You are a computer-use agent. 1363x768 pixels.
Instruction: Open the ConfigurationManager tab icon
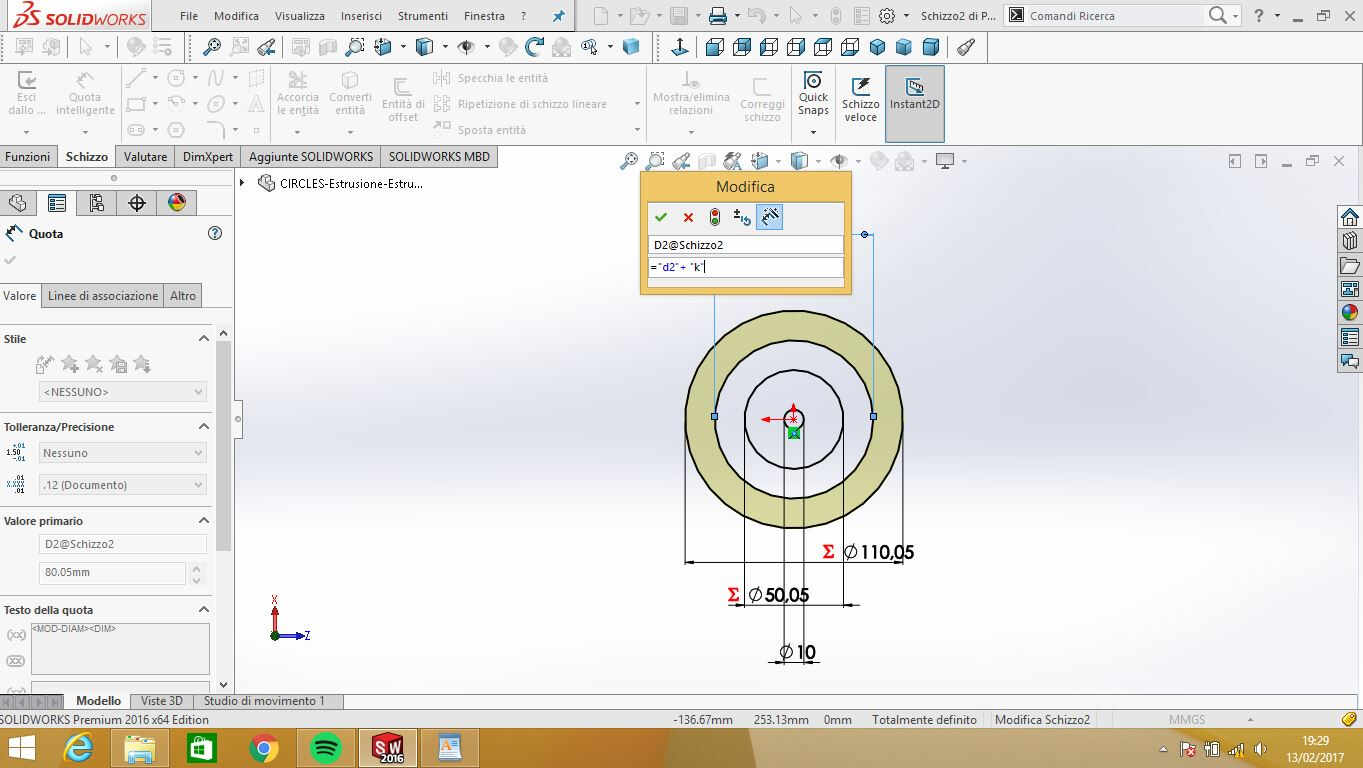click(x=97, y=203)
